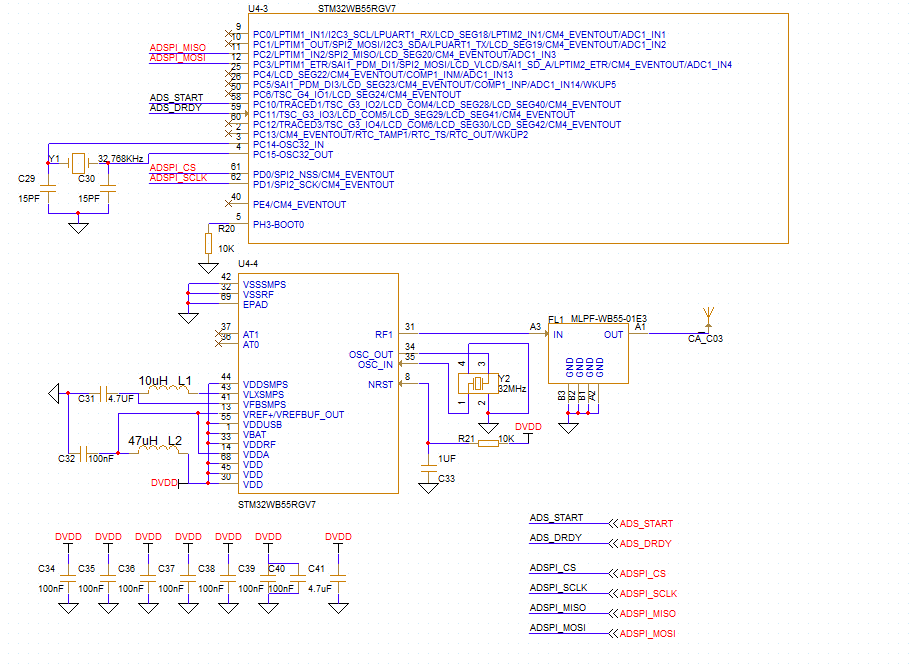Viewport: 917px width, 668px height.
Task: Click the ADS_DRDY red port label at right
Action: [x=646, y=543]
